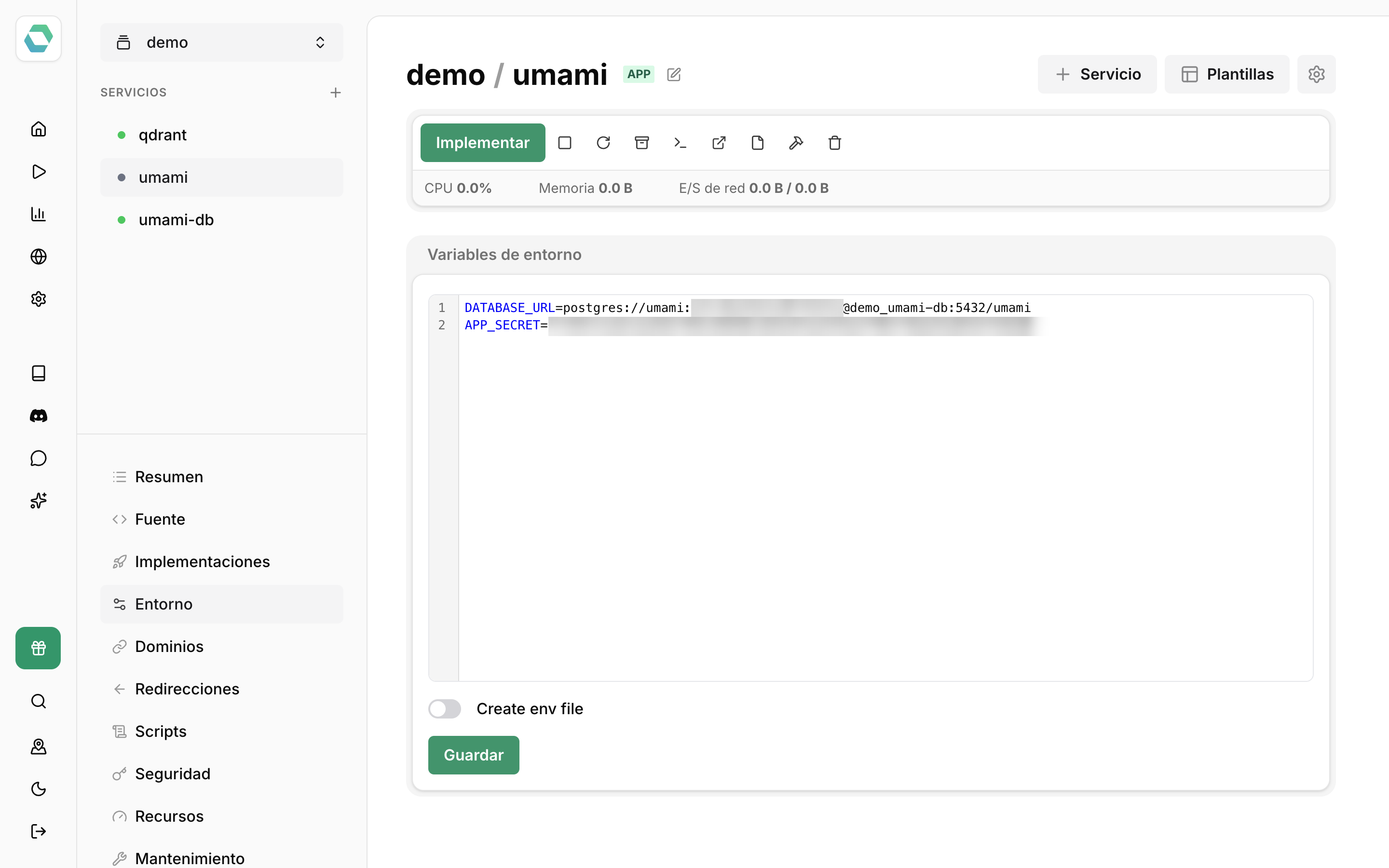Select the qdrant service
The image size is (1389, 868).
221,135
